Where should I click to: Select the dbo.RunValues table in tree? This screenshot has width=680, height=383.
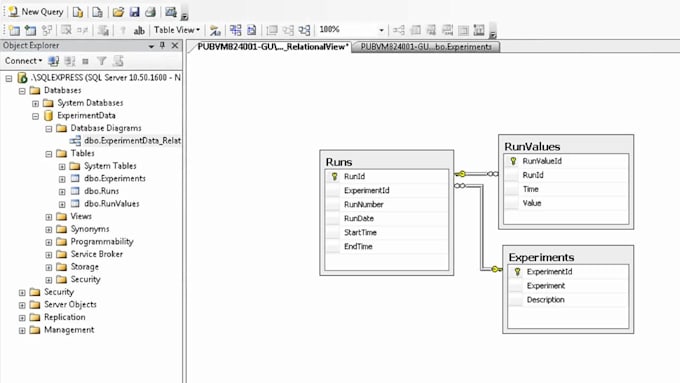click(111, 203)
